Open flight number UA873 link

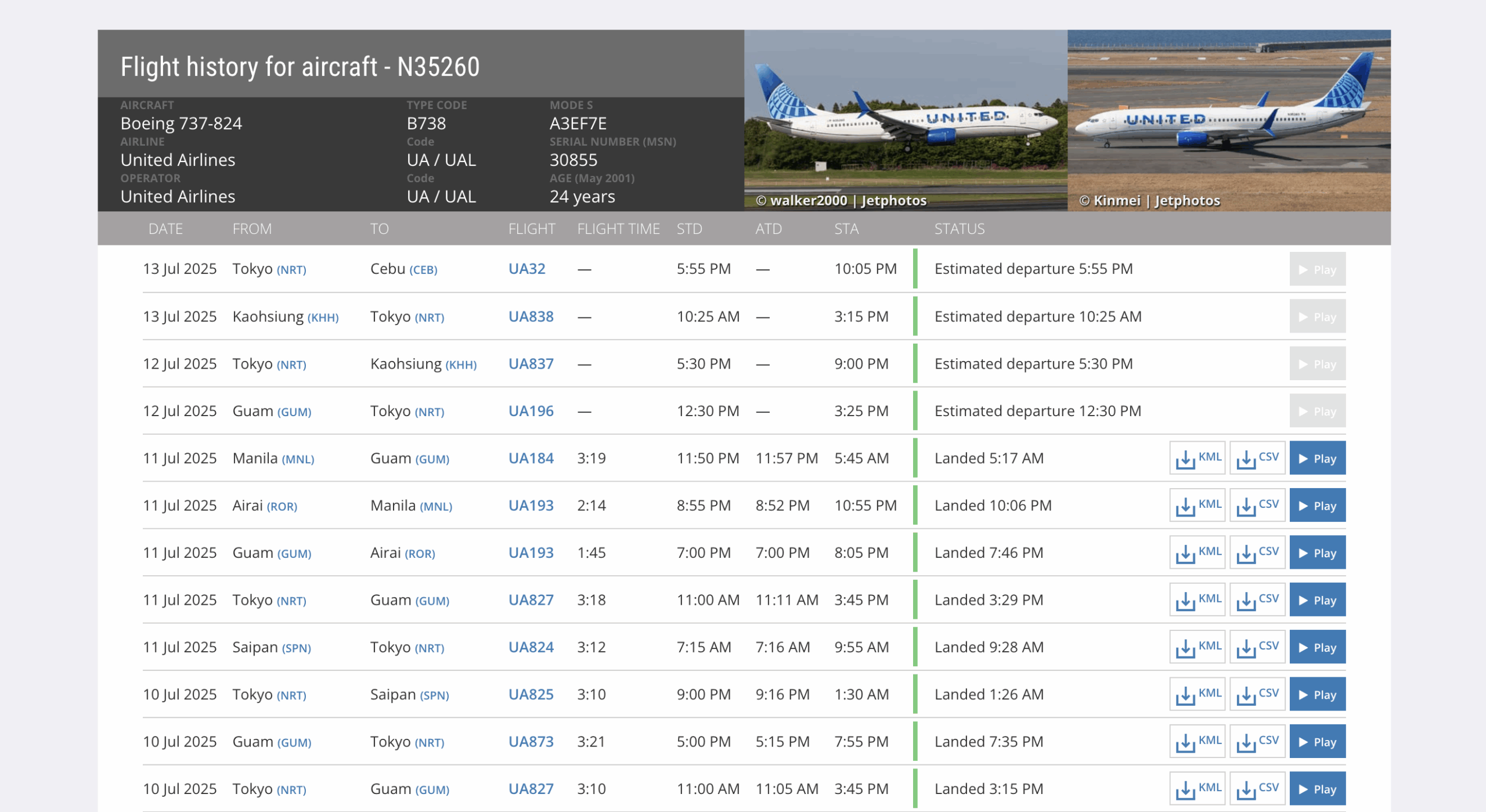point(531,742)
